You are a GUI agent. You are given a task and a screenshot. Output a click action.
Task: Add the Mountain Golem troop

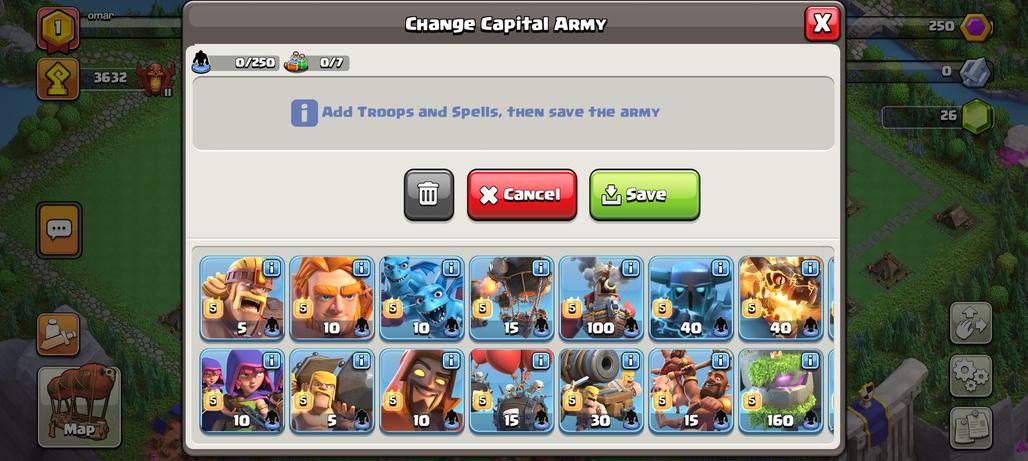click(781, 391)
